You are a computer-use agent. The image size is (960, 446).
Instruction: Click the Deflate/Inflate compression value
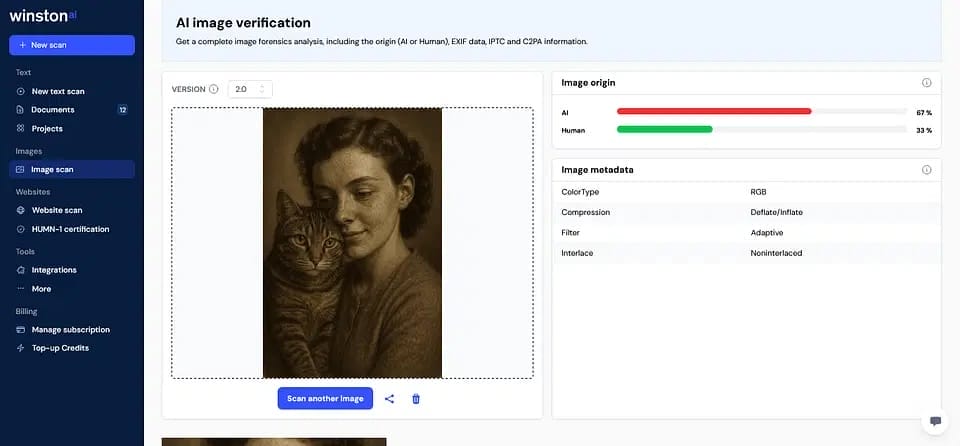tap(776, 212)
